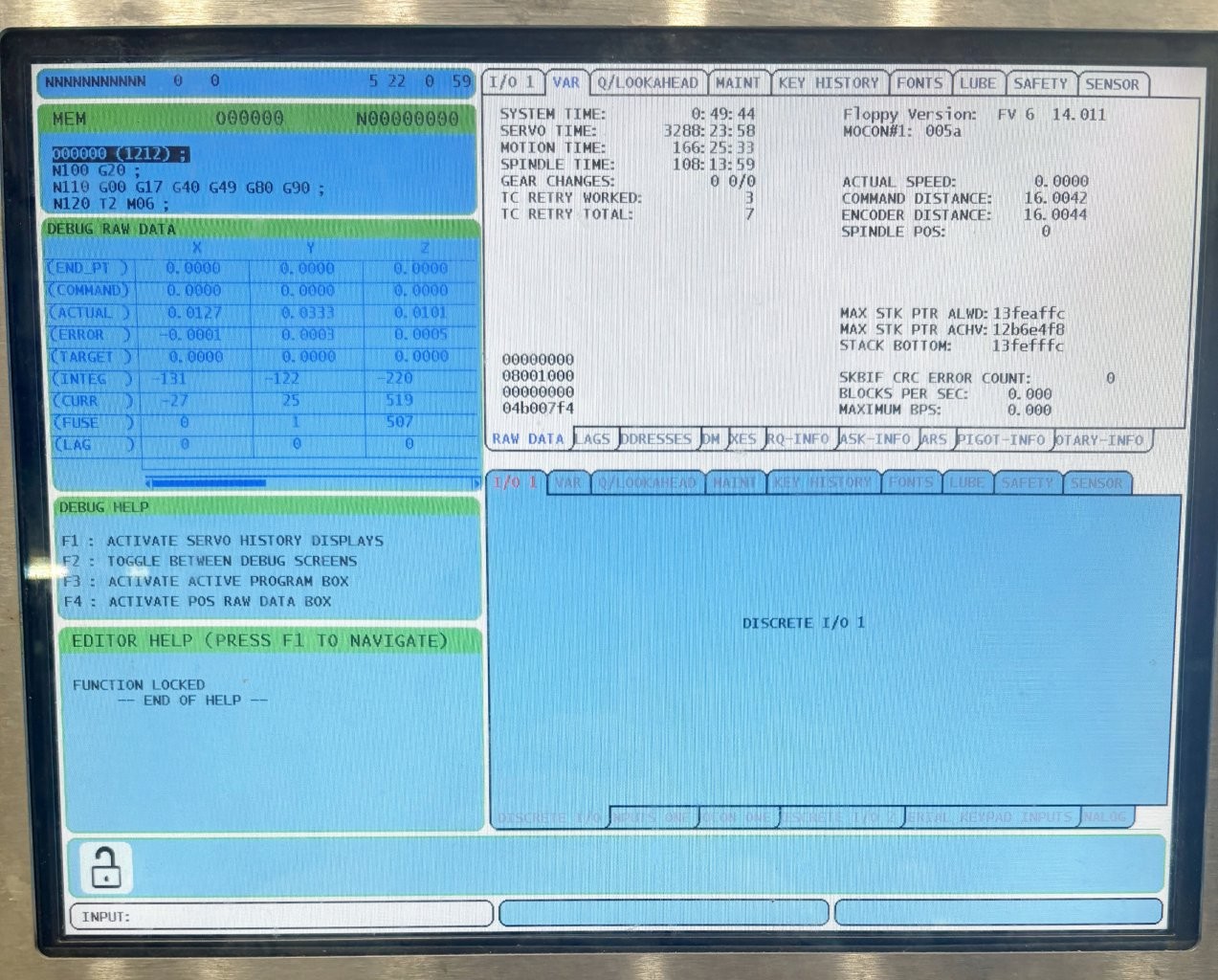
Task: Open the Q/LOOKAHEAD tab in upper pane
Action: click(648, 83)
